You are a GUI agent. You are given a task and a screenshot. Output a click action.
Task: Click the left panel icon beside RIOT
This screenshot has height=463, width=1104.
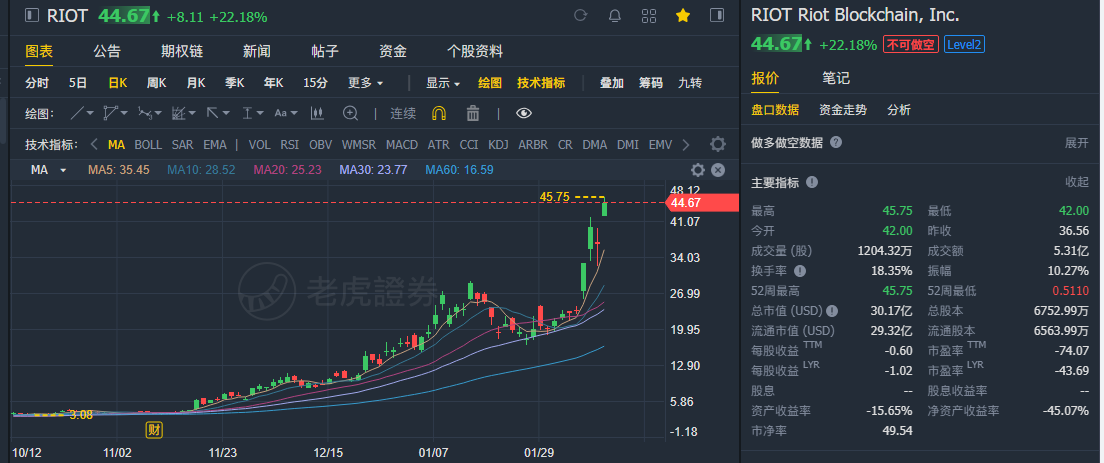click(x=32, y=15)
